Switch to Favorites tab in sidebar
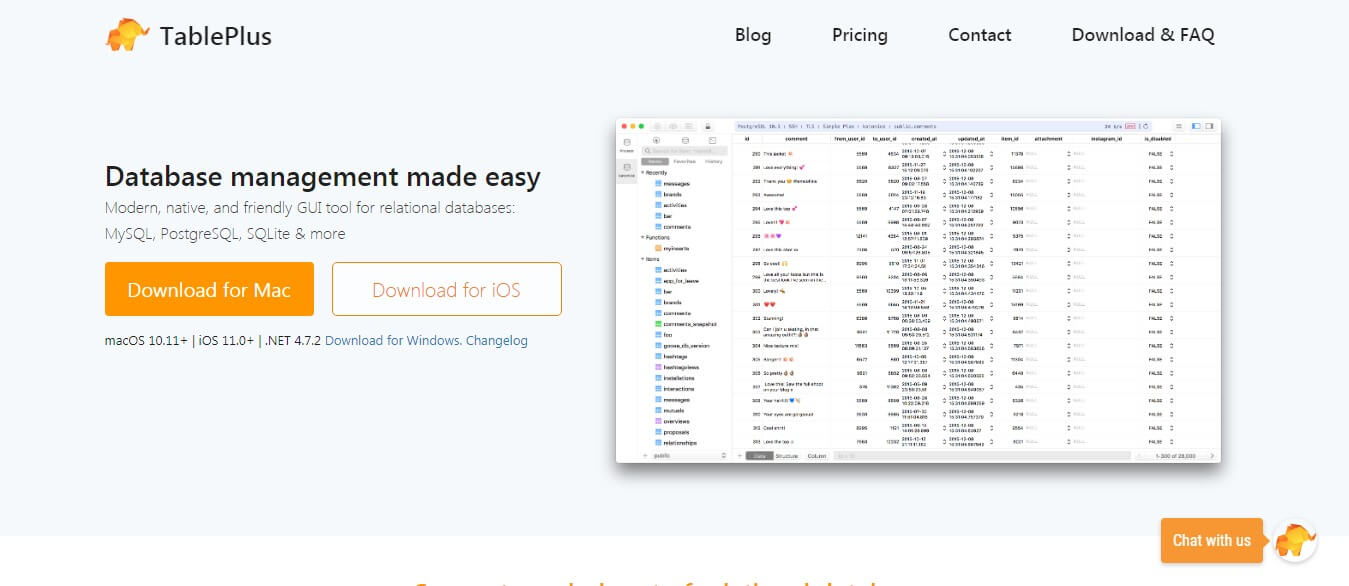The width and height of the screenshot is (1349, 586). [684, 161]
